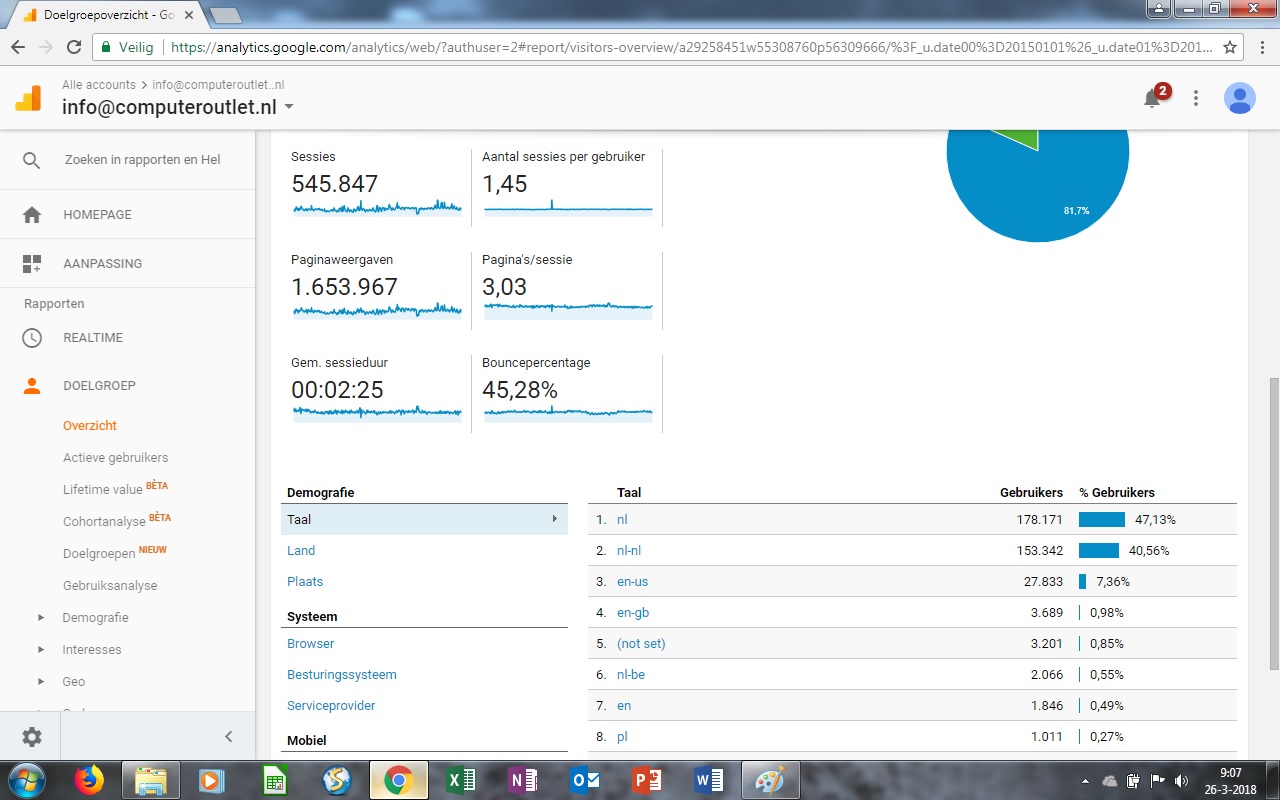Click the en-us language link

[x=633, y=582]
